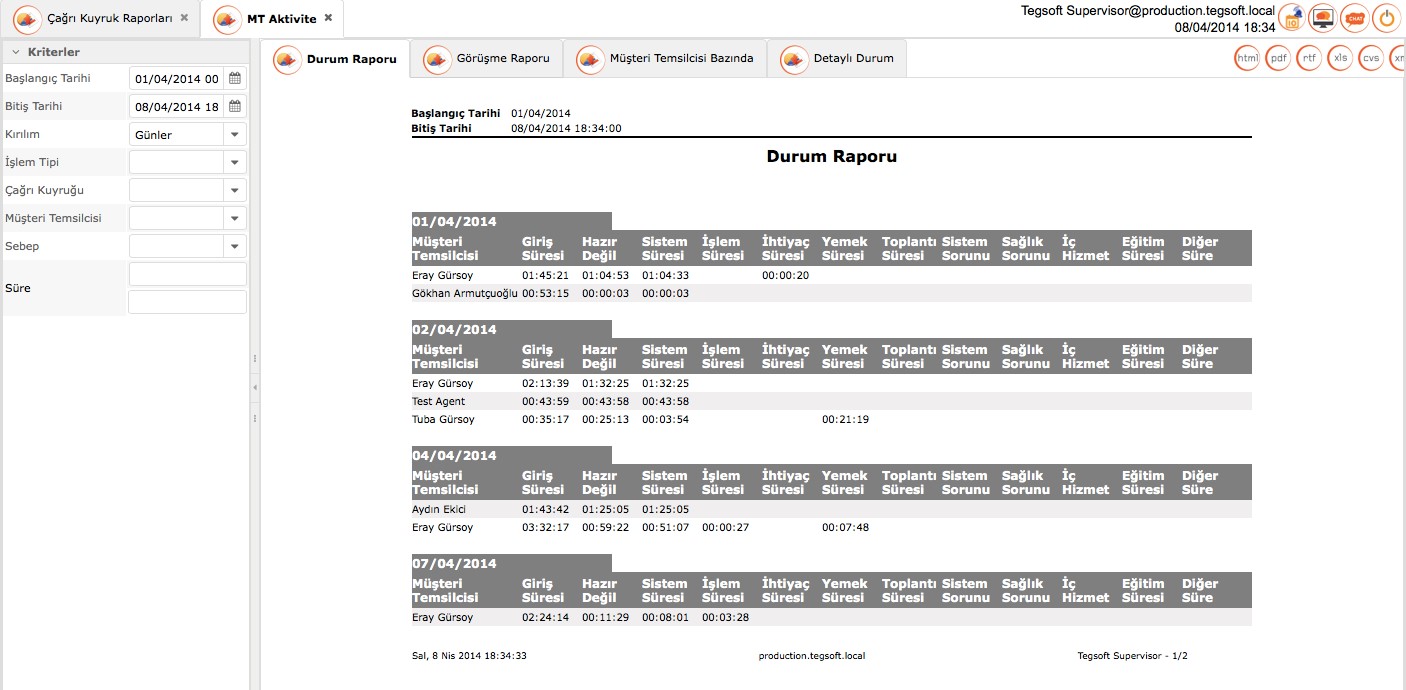1406x690 pixels.
Task: Select the Test Agent row name
Action: (438, 402)
